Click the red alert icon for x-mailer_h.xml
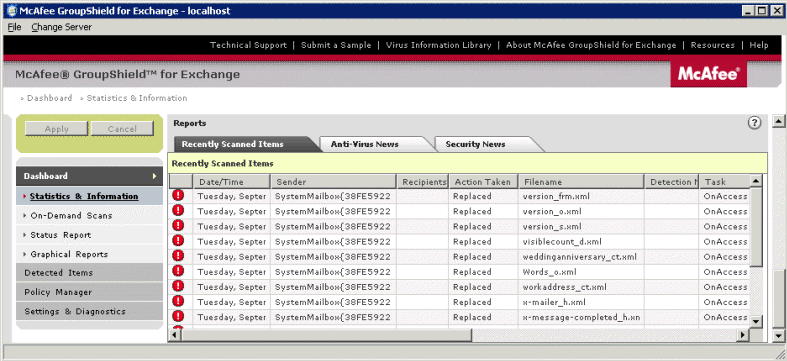The image size is (787, 361). click(x=178, y=301)
